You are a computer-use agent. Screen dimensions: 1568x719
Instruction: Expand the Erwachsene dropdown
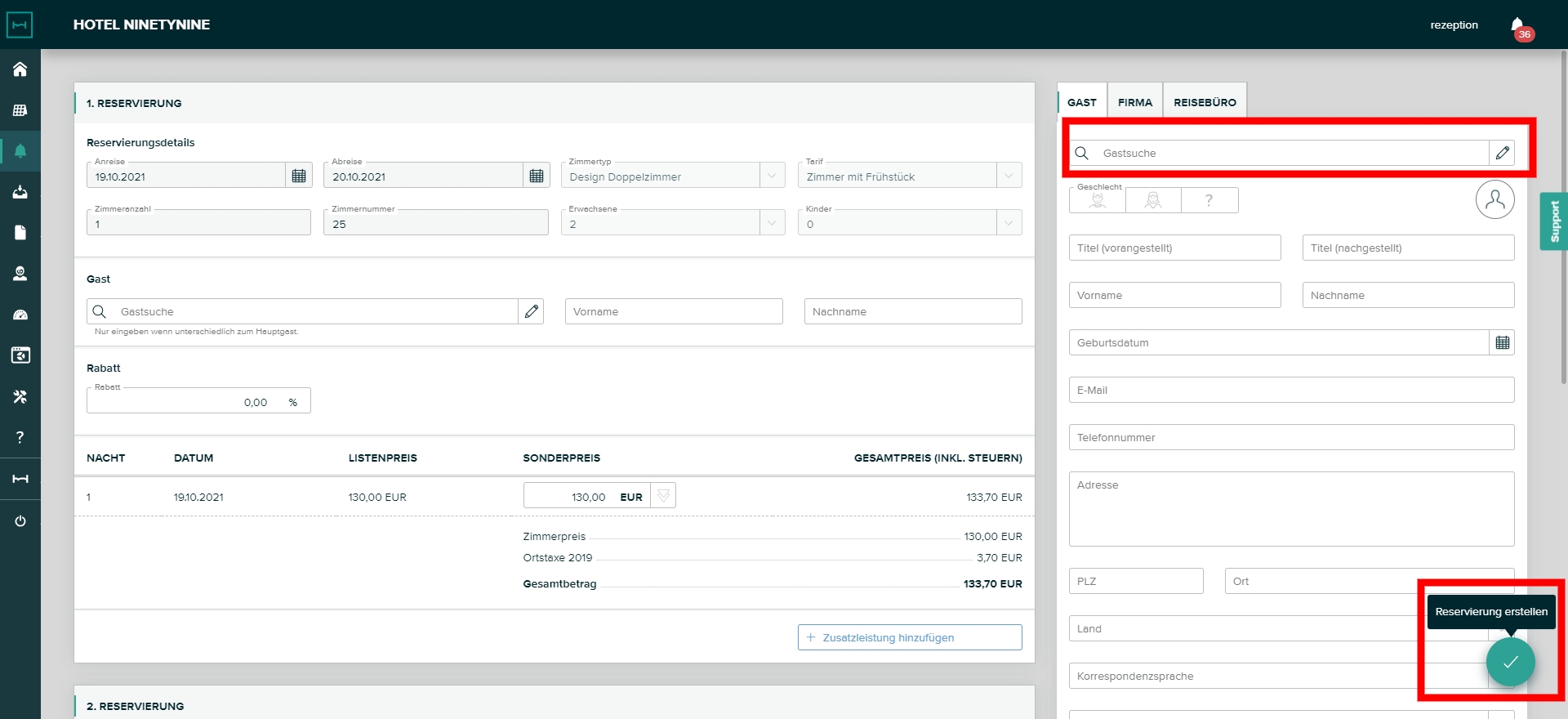tap(772, 223)
